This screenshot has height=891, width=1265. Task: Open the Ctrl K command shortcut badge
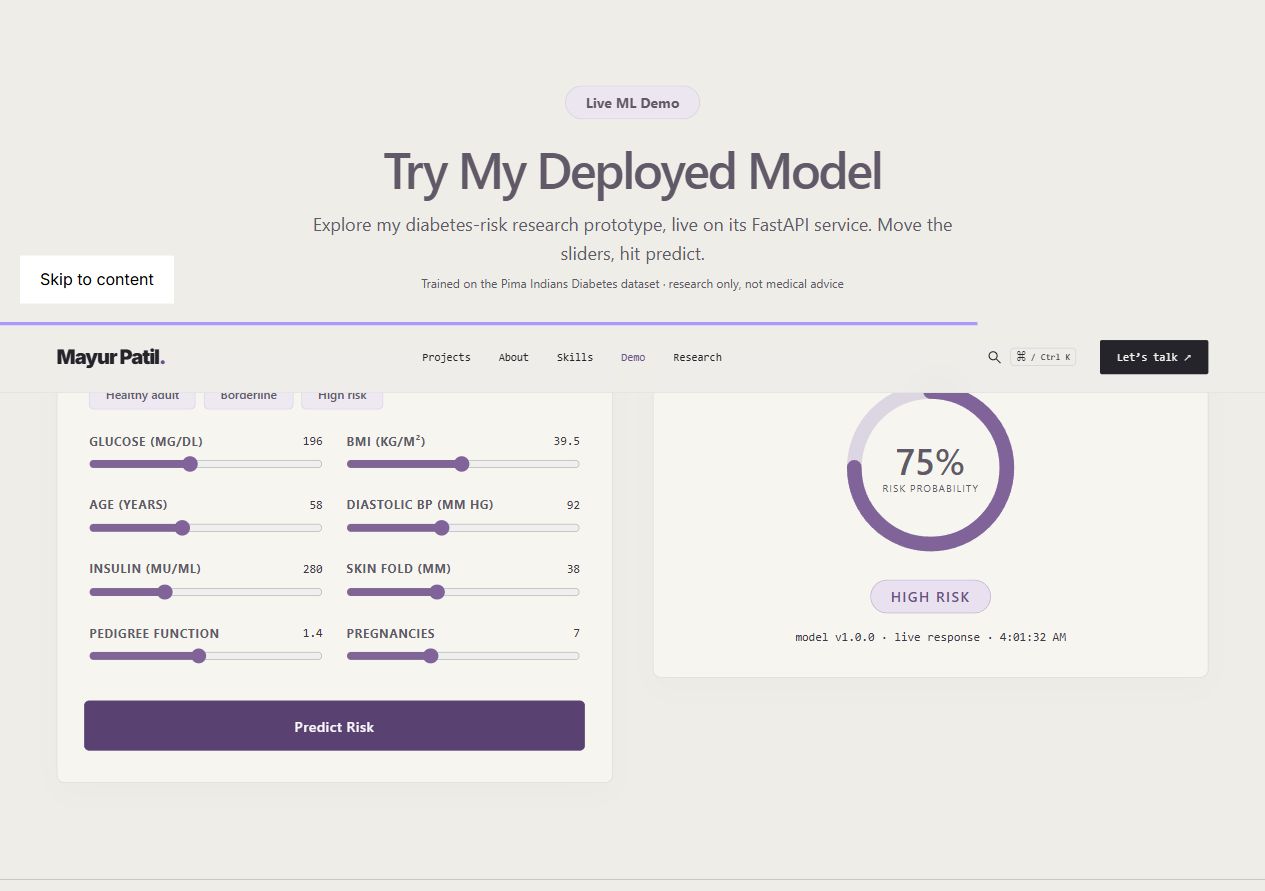pos(1043,357)
